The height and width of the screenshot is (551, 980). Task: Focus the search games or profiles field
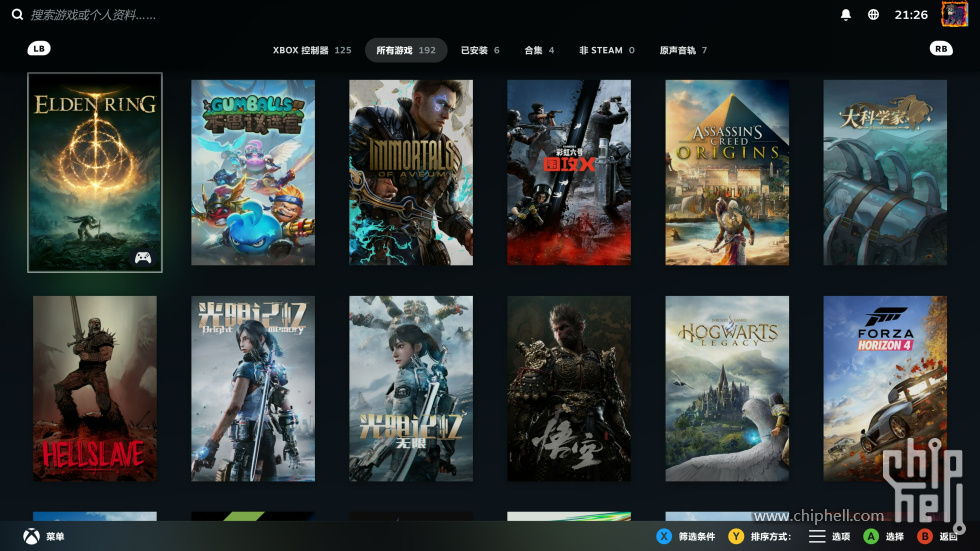[x=94, y=14]
